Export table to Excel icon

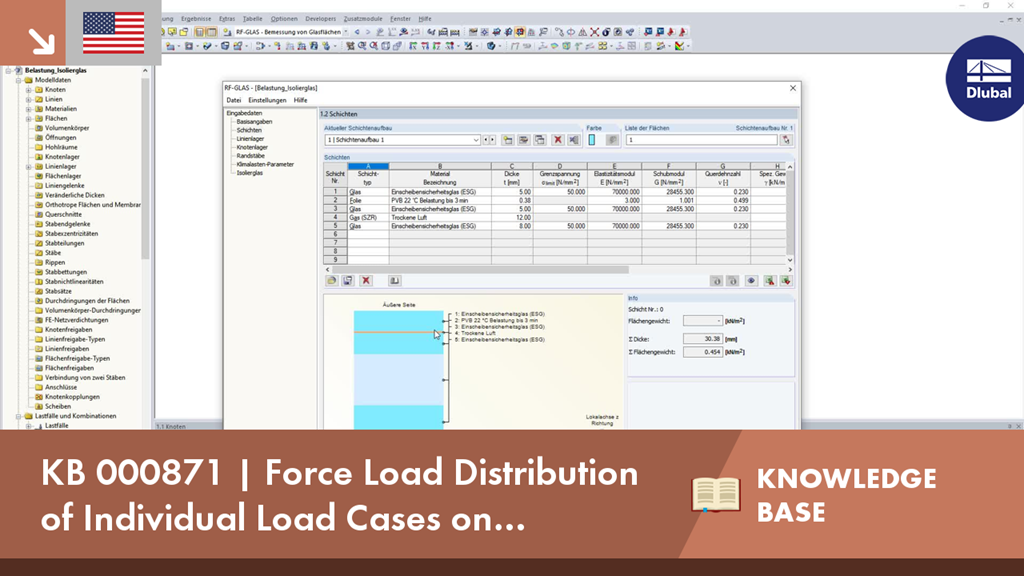[x=769, y=281]
